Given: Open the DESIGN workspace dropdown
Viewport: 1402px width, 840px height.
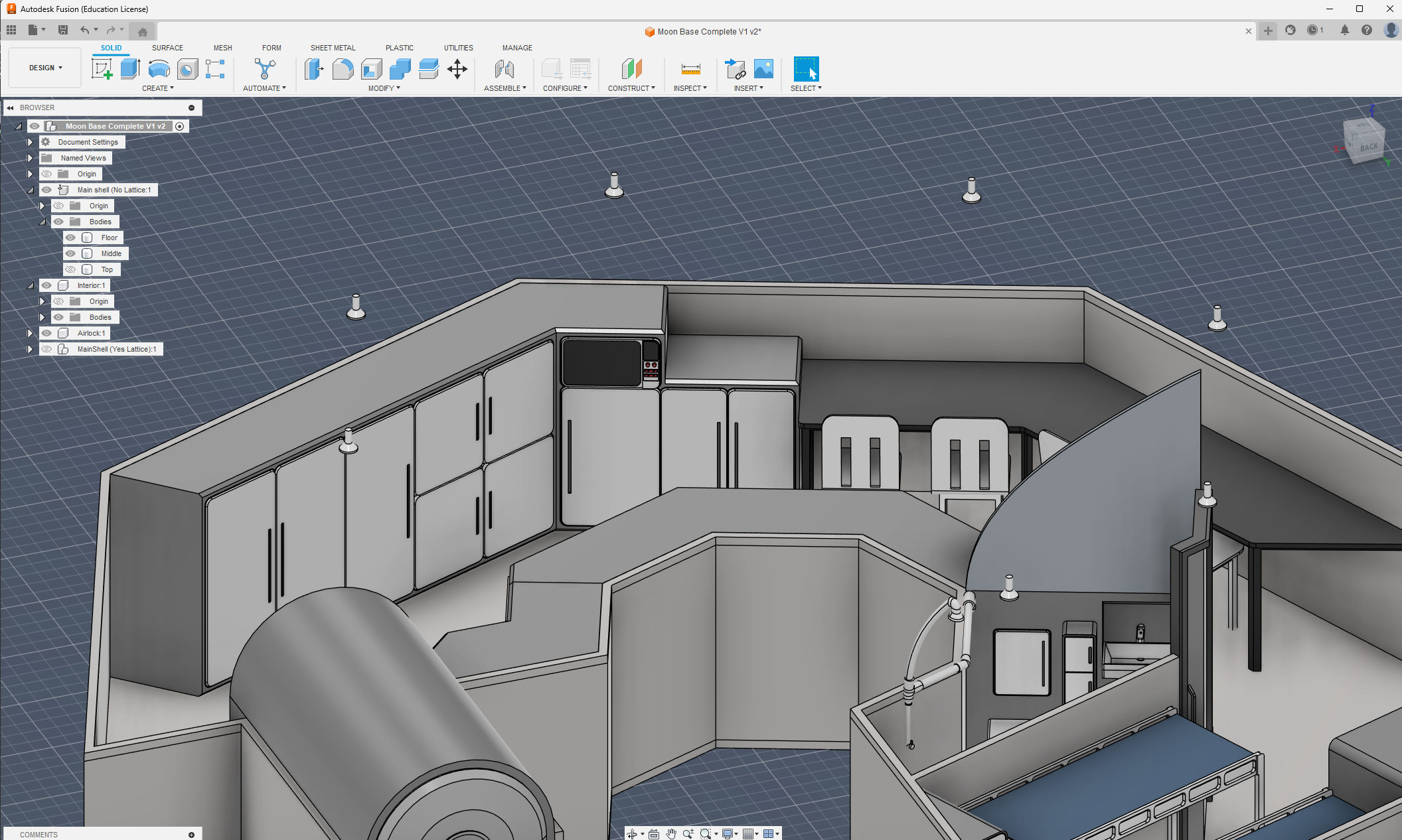Looking at the screenshot, I should coord(45,68).
